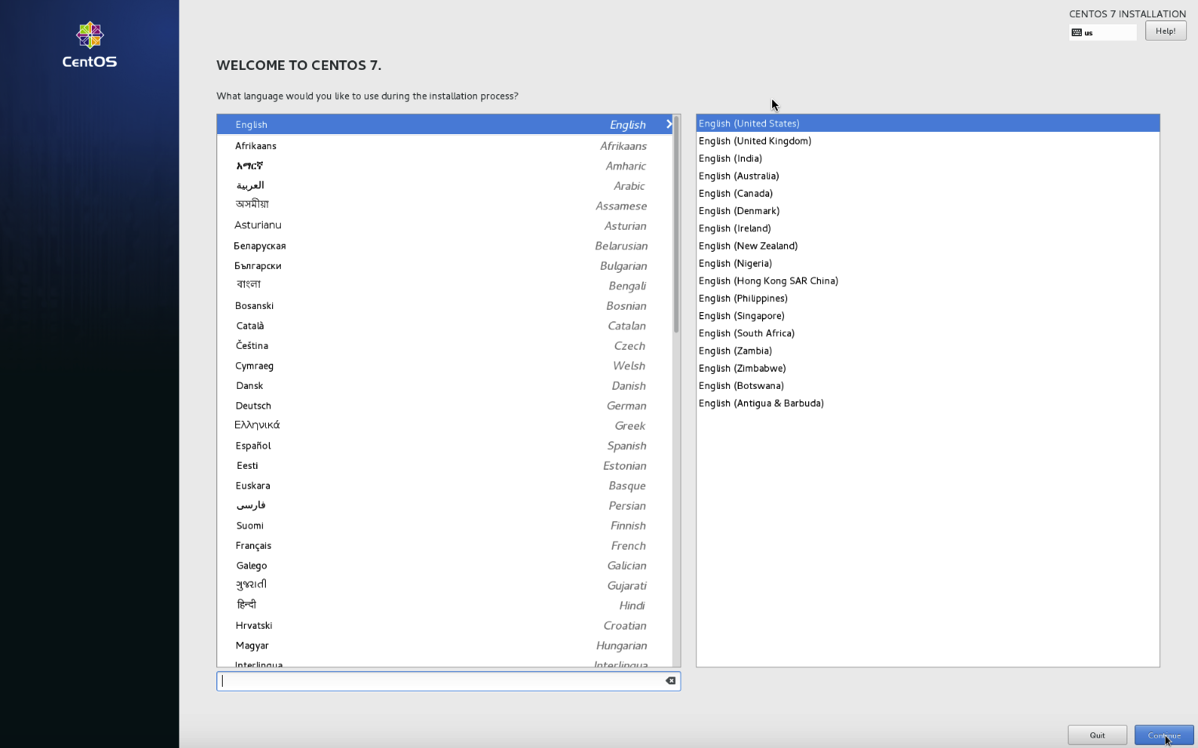This screenshot has width=1198, height=748.
Task: Select Arabic language row
Action: coord(445,186)
